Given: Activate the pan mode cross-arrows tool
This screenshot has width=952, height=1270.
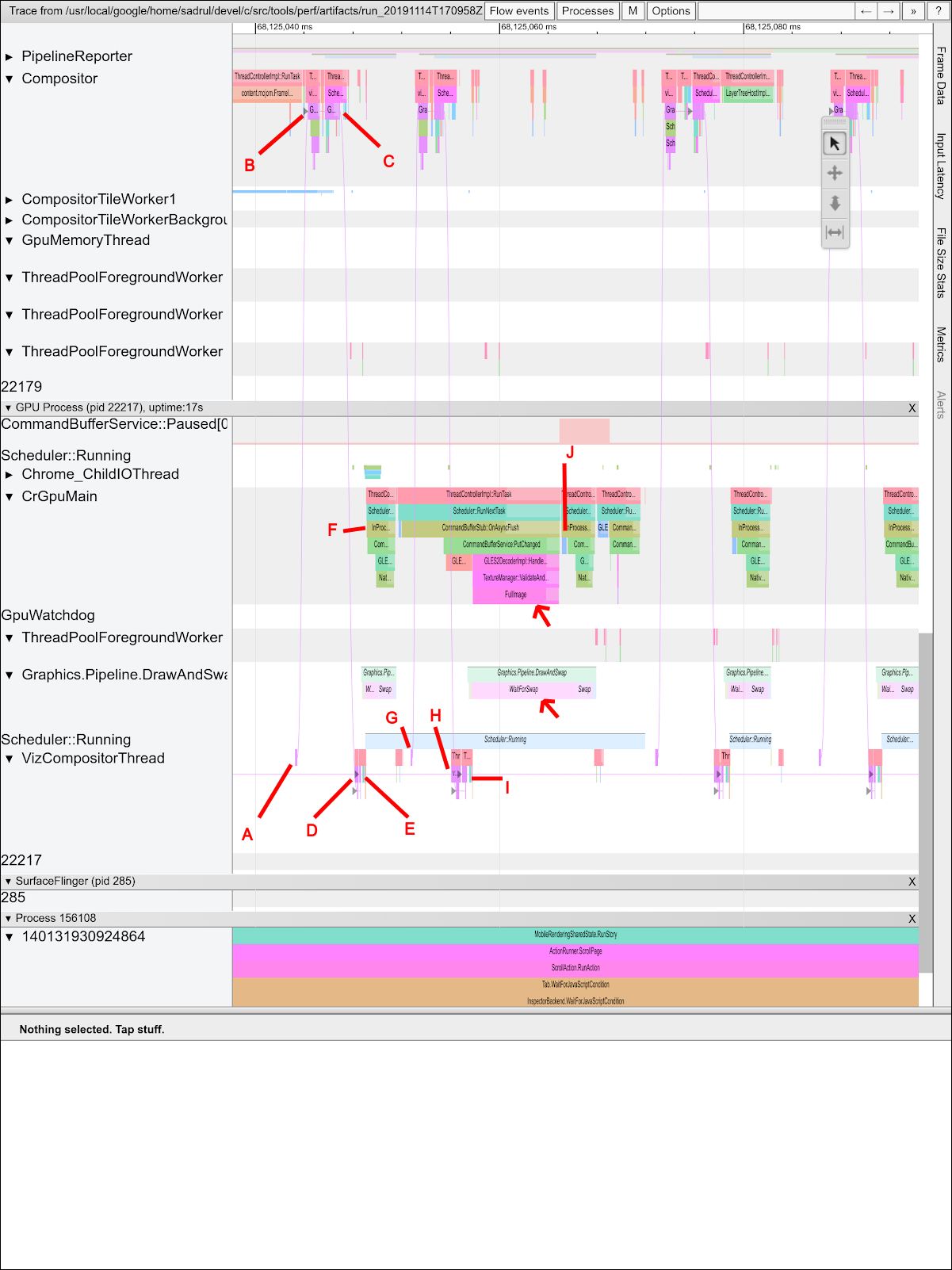Looking at the screenshot, I should click(x=835, y=173).
